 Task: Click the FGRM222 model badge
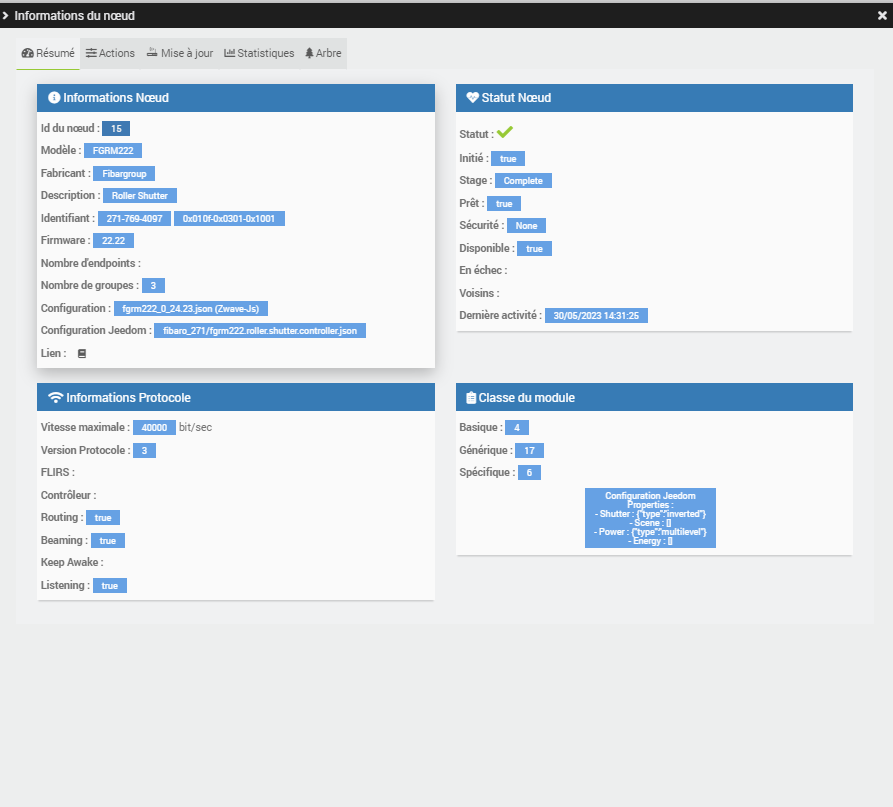pos(113,151)
